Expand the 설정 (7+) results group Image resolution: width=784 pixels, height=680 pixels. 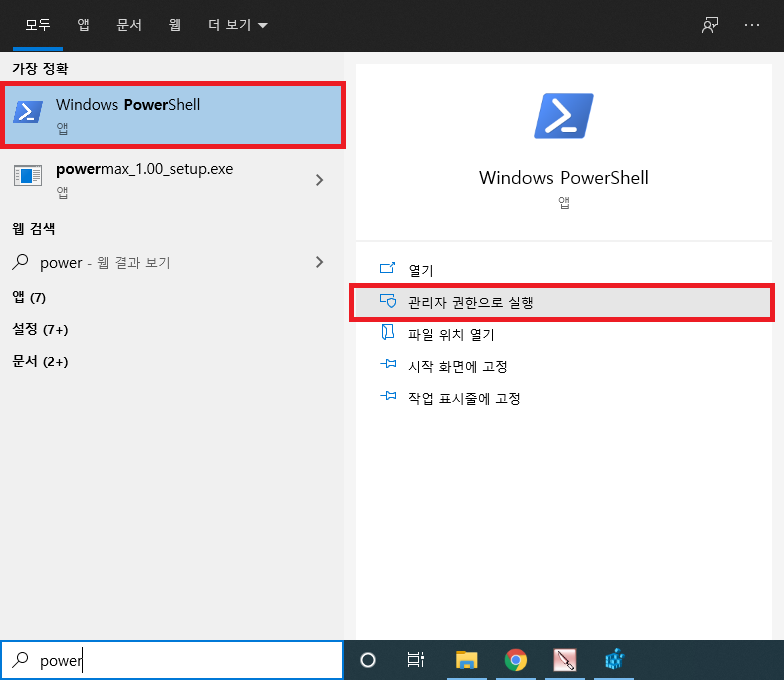(x=40, y=330)
